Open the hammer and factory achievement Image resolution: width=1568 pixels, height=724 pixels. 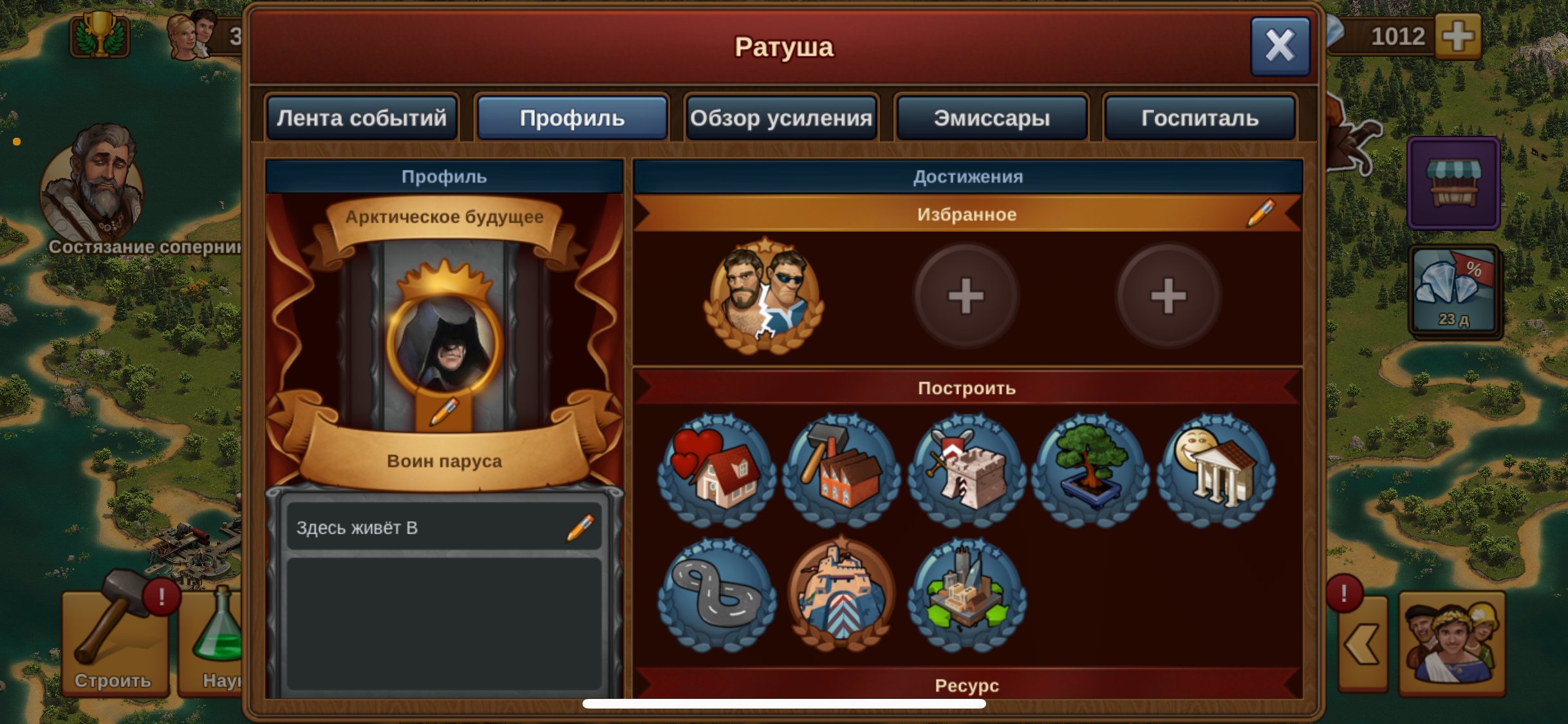841,471
